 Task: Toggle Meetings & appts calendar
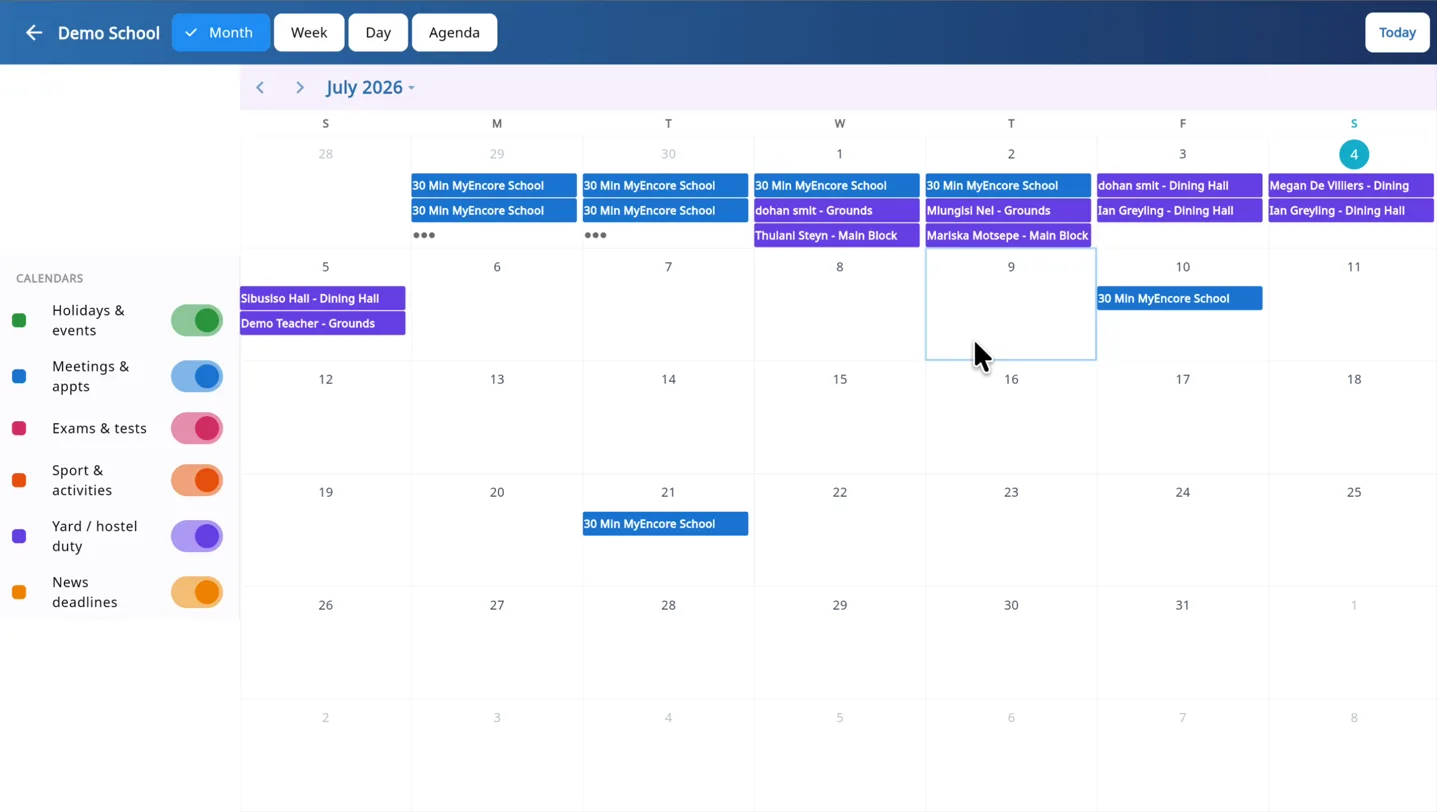click(x=197, y=377)
